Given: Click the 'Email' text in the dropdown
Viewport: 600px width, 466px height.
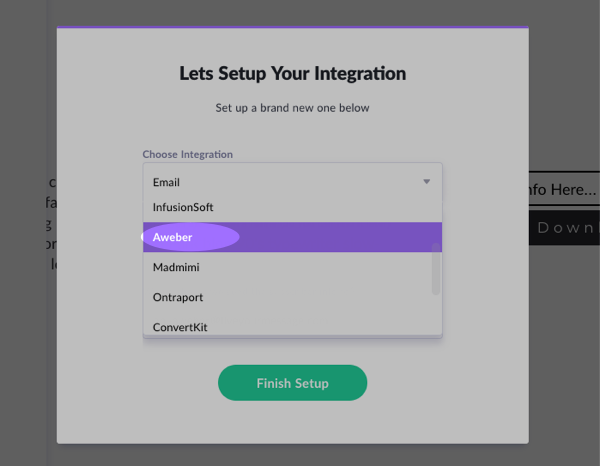Looking at the screenshot, I should [x=166, y=182].
